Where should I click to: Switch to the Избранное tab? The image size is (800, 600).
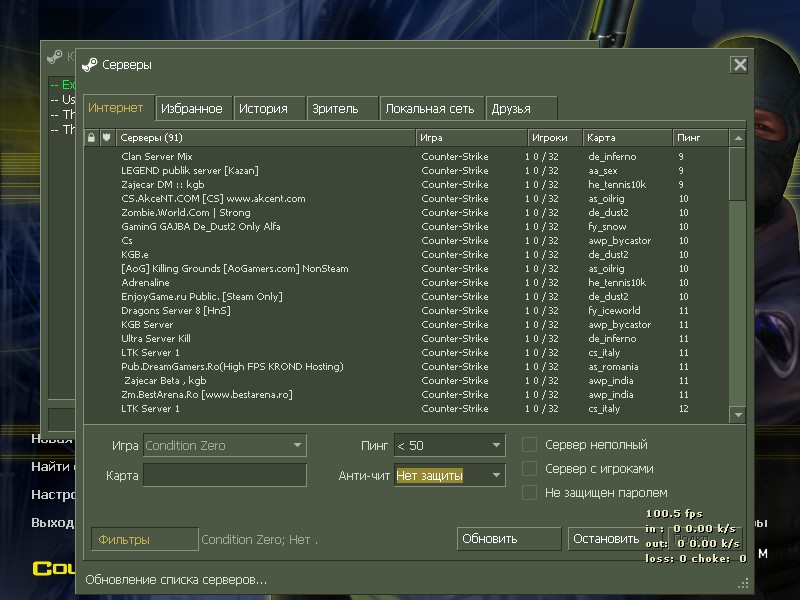[193, 109]
